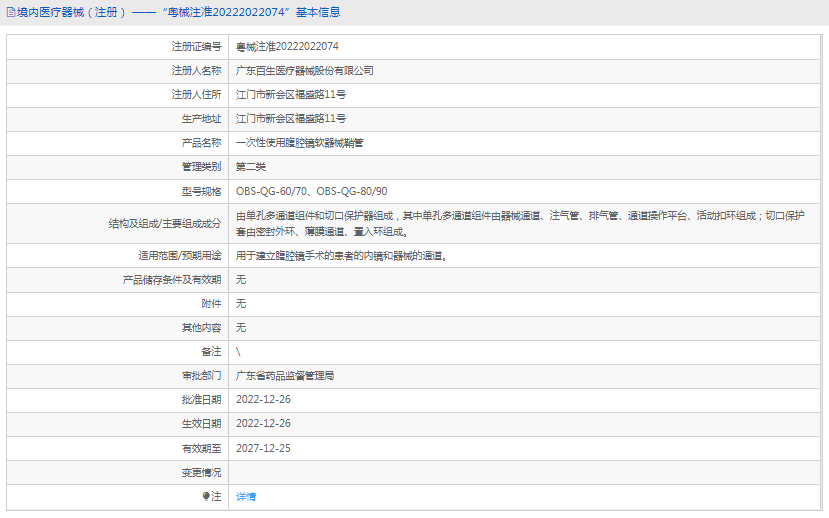The height and width of the screenshot is (518, 829).
Task: Click the address in the 注册人住所 row
Action: click(291, 95)
